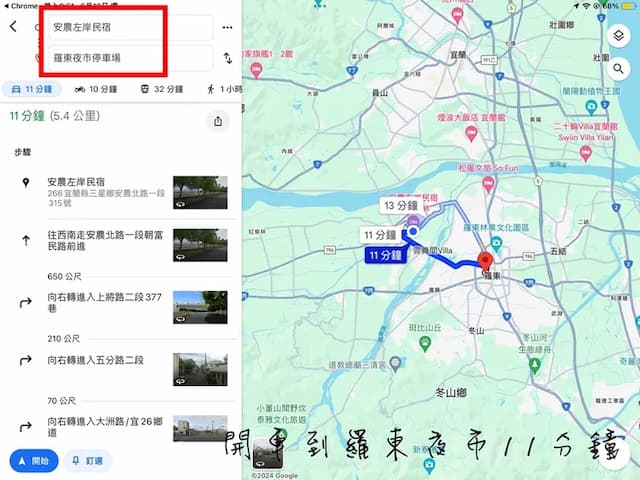Share the route using the share icon
Viewport: 640px width, 480px height.
click(x=218, y=121)
